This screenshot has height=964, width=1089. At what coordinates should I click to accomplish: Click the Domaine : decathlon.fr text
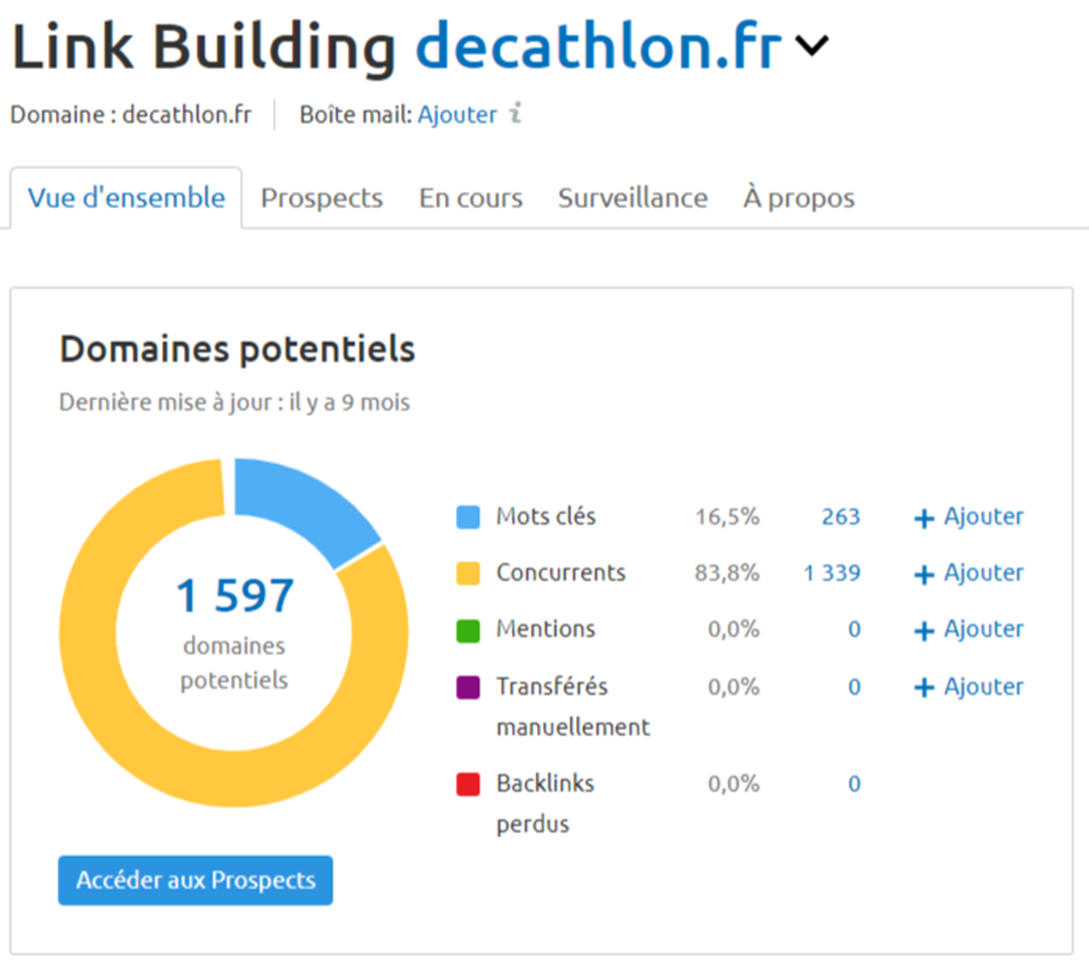pyautogui.click(x=131, y=115)
